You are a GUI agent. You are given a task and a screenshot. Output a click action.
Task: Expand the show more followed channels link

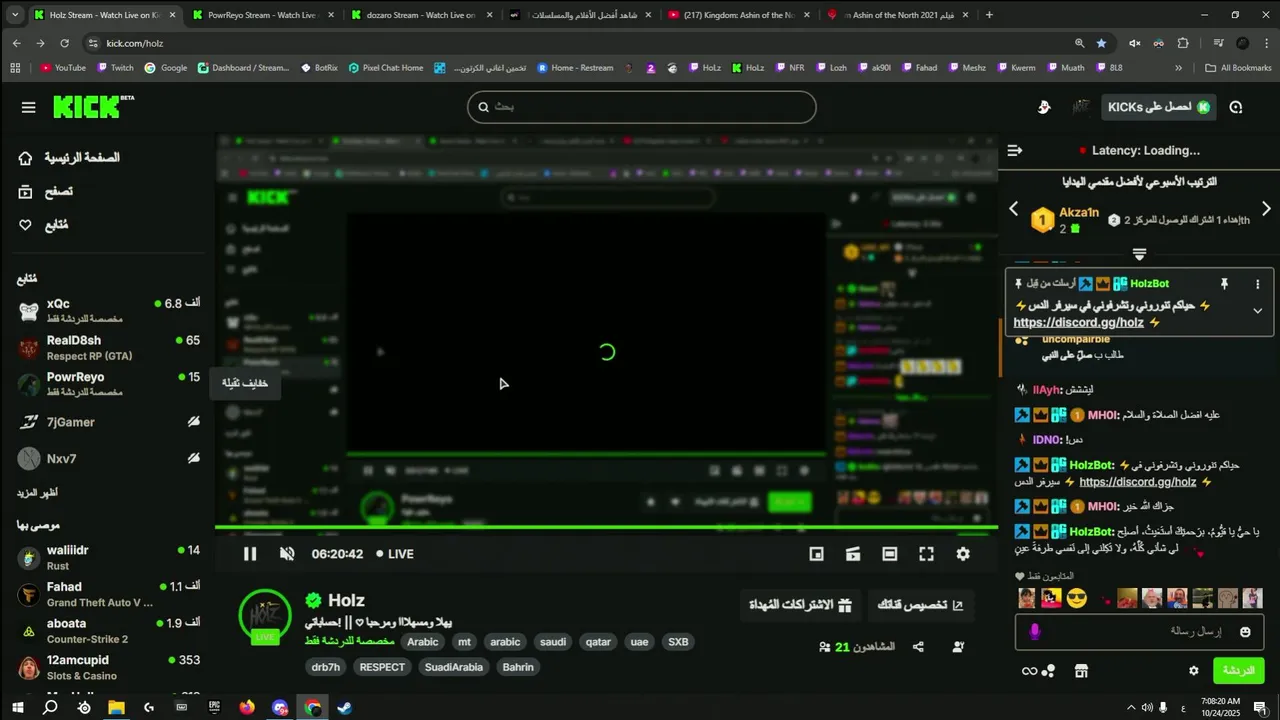tap(37, 493)
